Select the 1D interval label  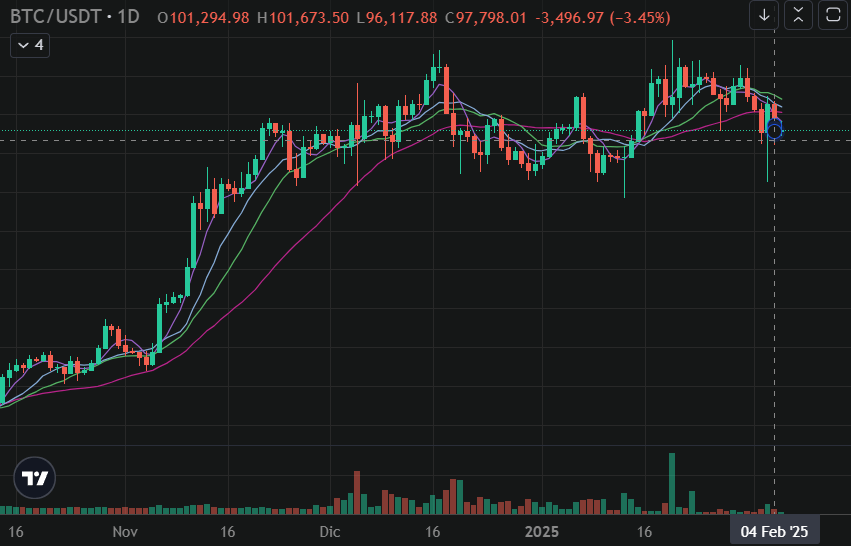click(124, 17)
